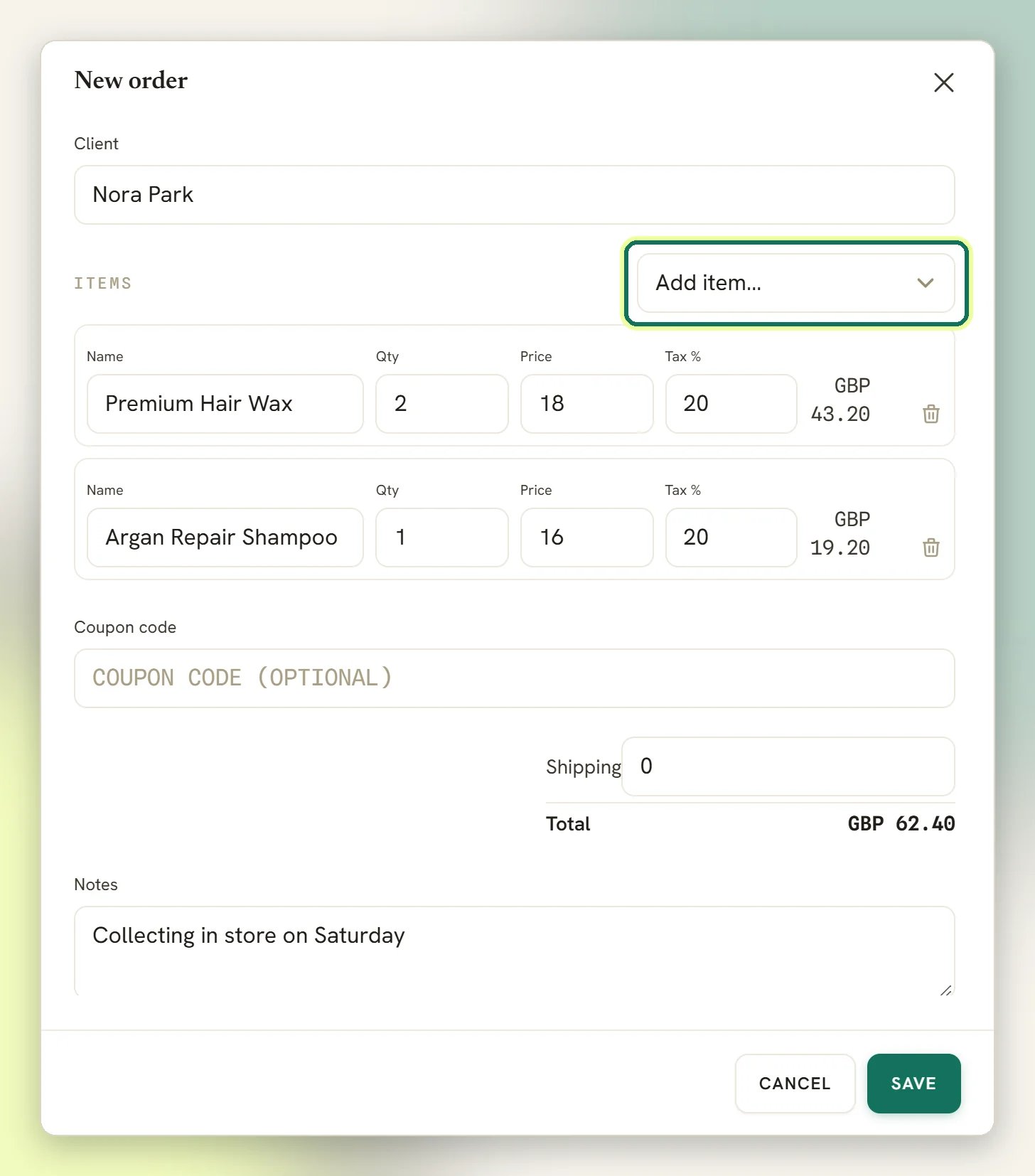This screenshot has height=1176, width=1035.
Task: Select the GBP 19.20 line total
Action: coord(840,533)
